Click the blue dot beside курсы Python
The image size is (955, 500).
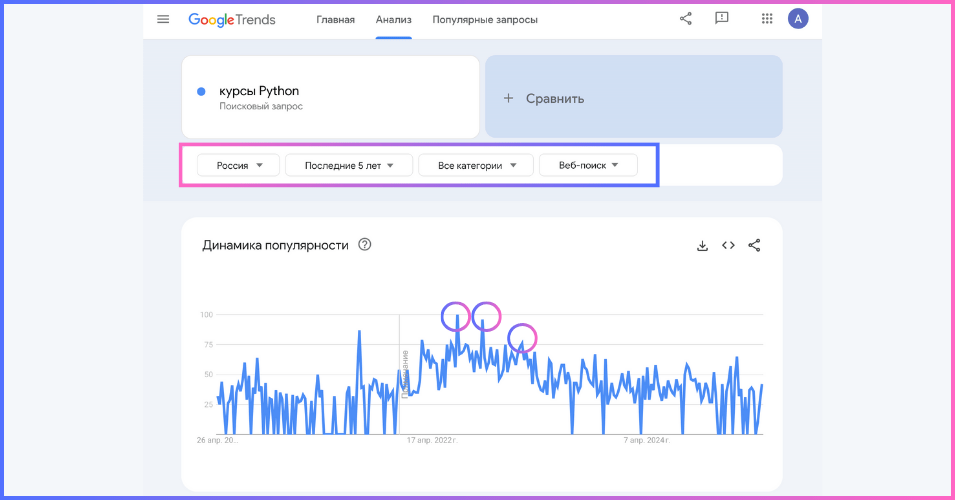point(201,91)
